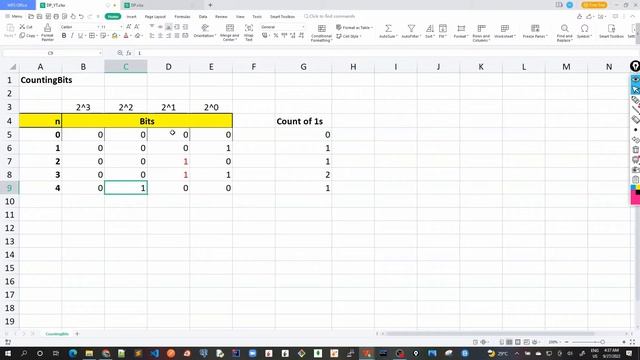Open a new document tab with plus
The height and width of the screenshot is (360, 640).
(210, 5)
